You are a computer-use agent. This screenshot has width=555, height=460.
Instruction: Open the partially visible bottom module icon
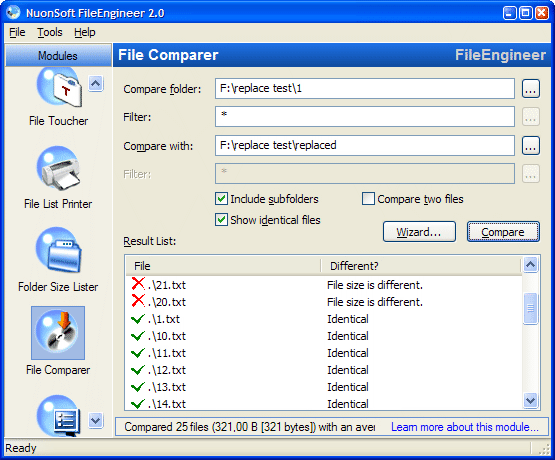tap(59, 416)
